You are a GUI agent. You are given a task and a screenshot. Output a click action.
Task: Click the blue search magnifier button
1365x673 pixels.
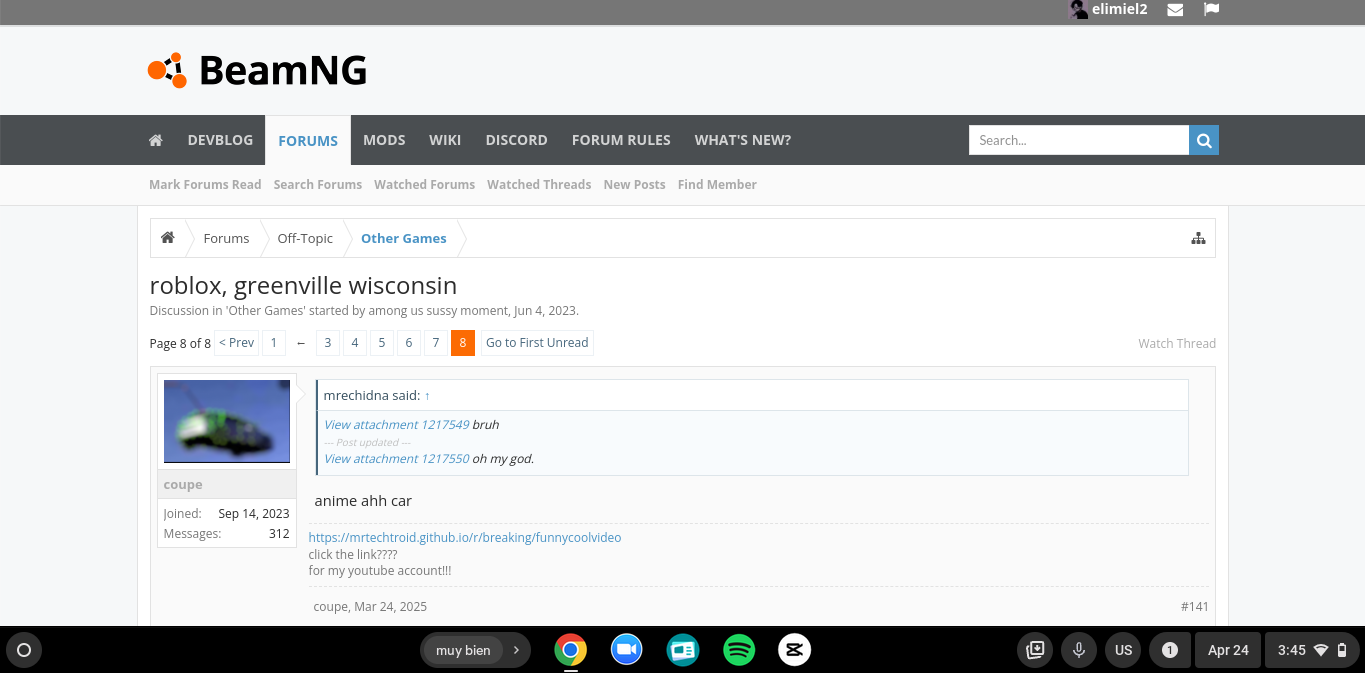(x=1204, y=140)
